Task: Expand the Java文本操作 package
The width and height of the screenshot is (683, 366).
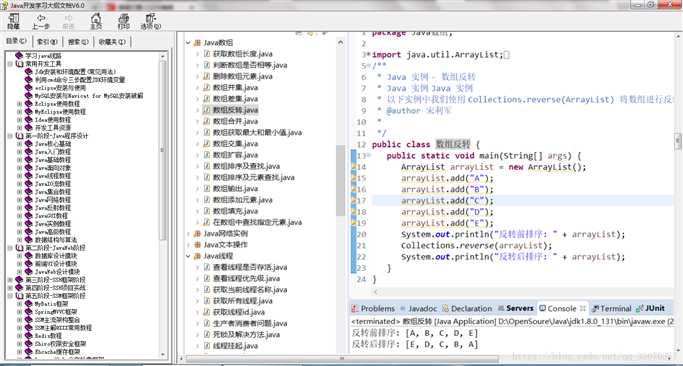Action: click(188, 245)
